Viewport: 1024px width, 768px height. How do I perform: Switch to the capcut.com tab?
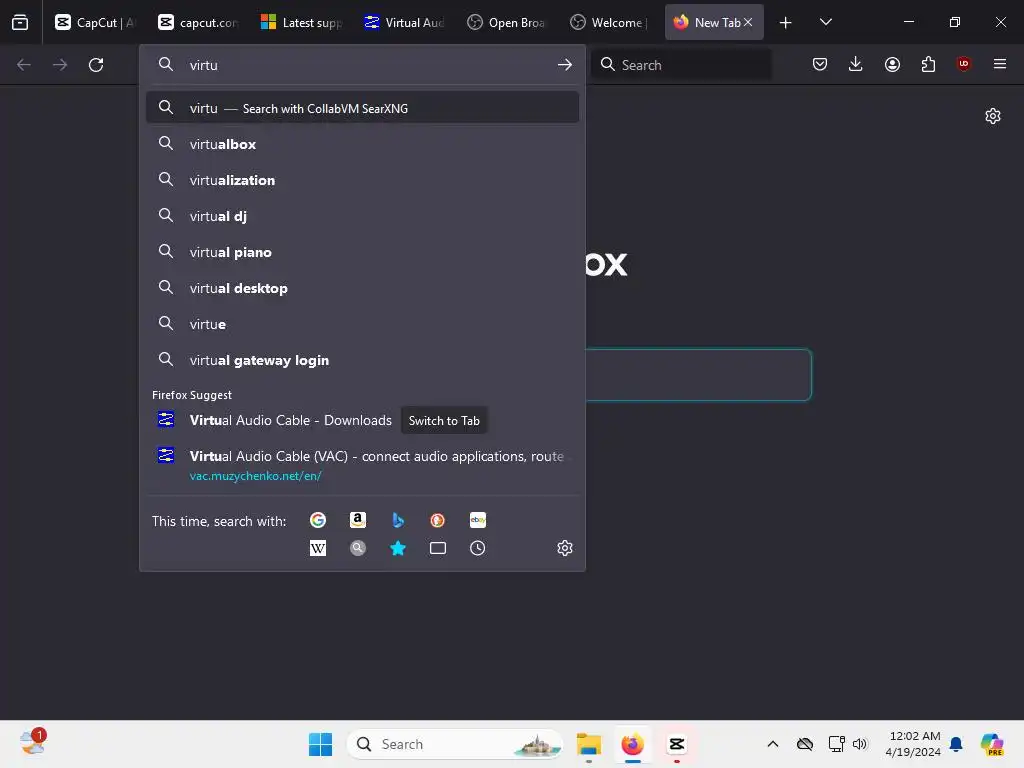[198, 22]
